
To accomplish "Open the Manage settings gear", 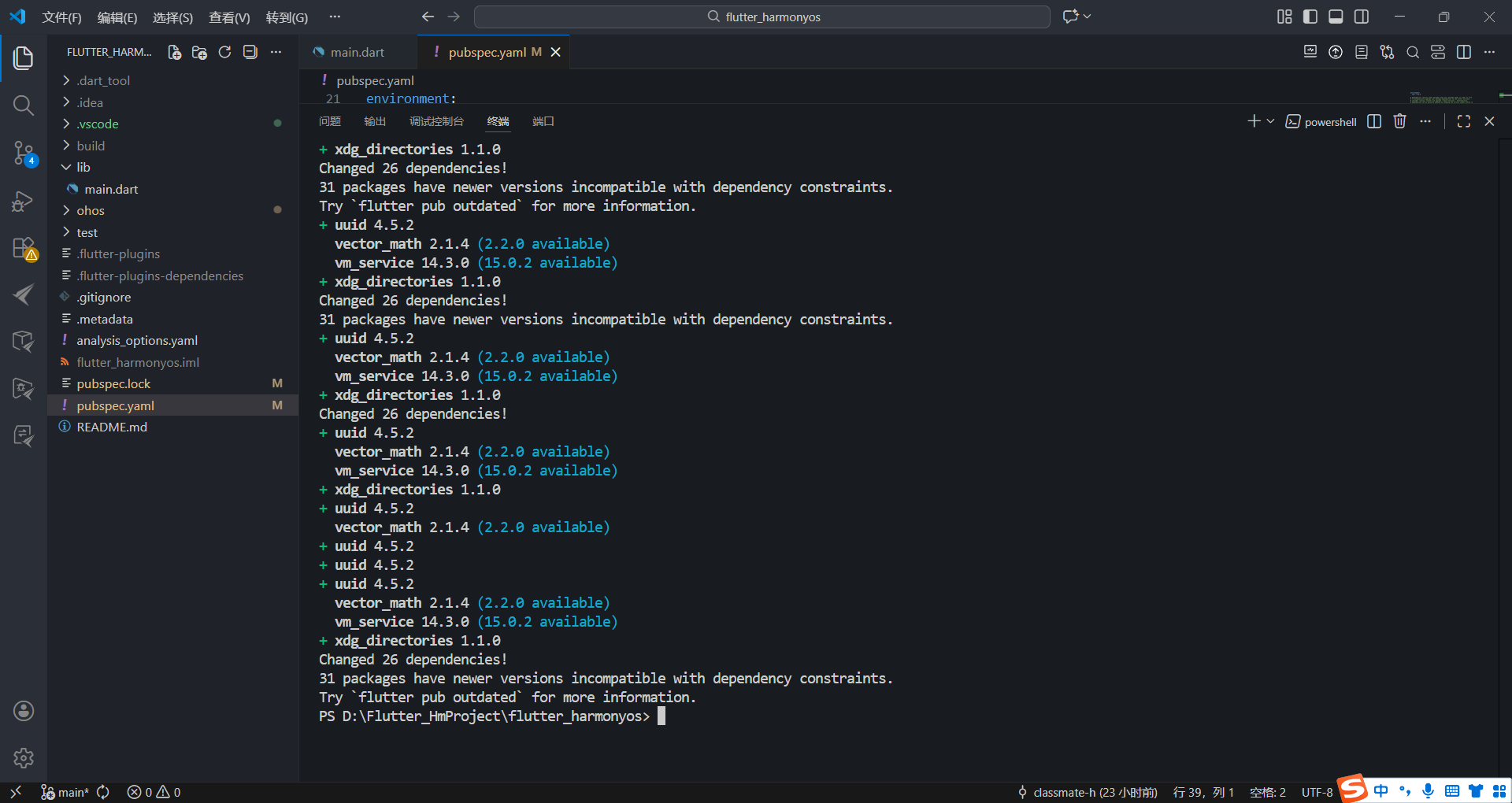I will click(x=24, y=758).
